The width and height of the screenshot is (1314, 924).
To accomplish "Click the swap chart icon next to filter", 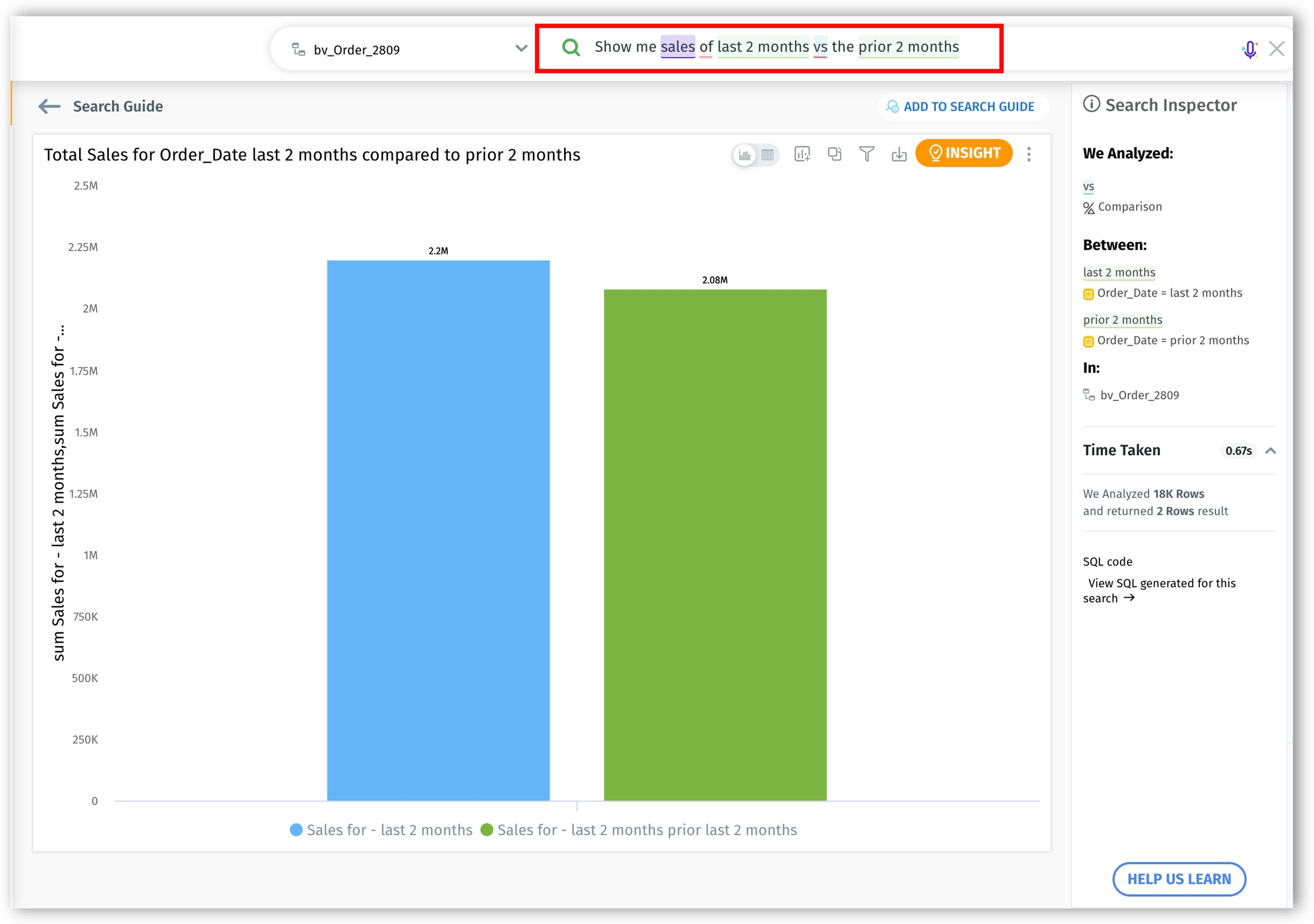I will click(834, 154).
